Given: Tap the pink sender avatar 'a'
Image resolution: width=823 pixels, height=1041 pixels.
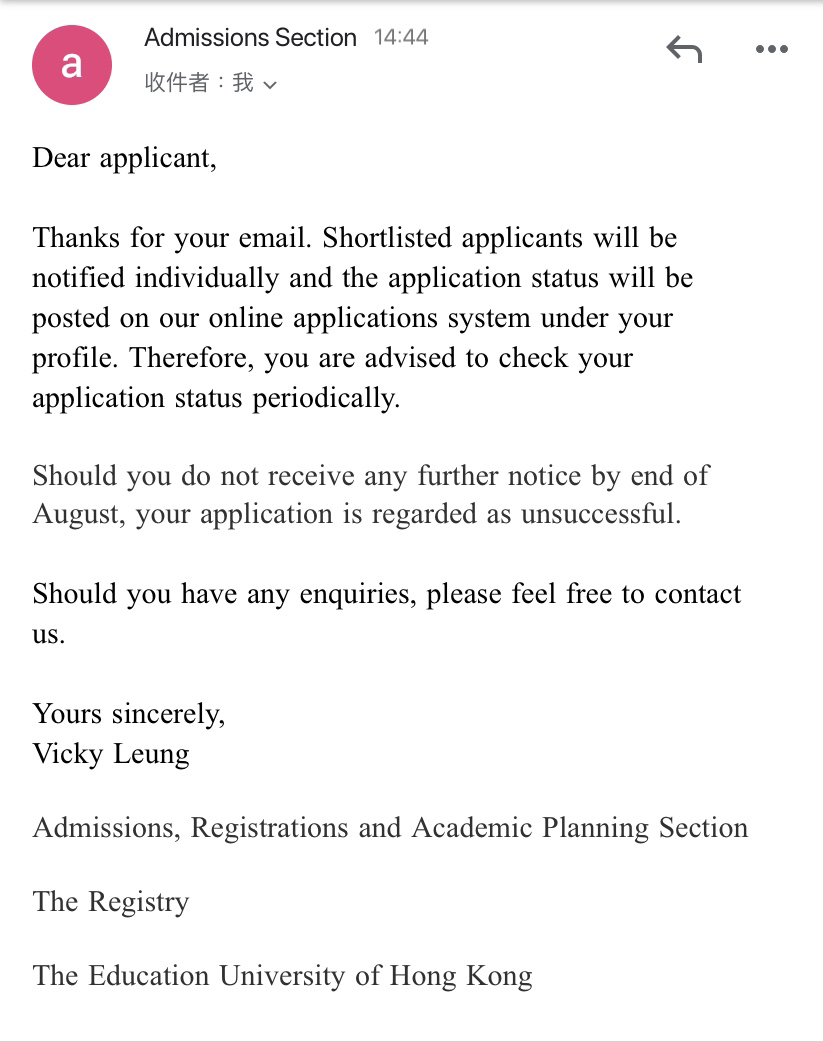Looking at the screenshot, I should (72, 65).
